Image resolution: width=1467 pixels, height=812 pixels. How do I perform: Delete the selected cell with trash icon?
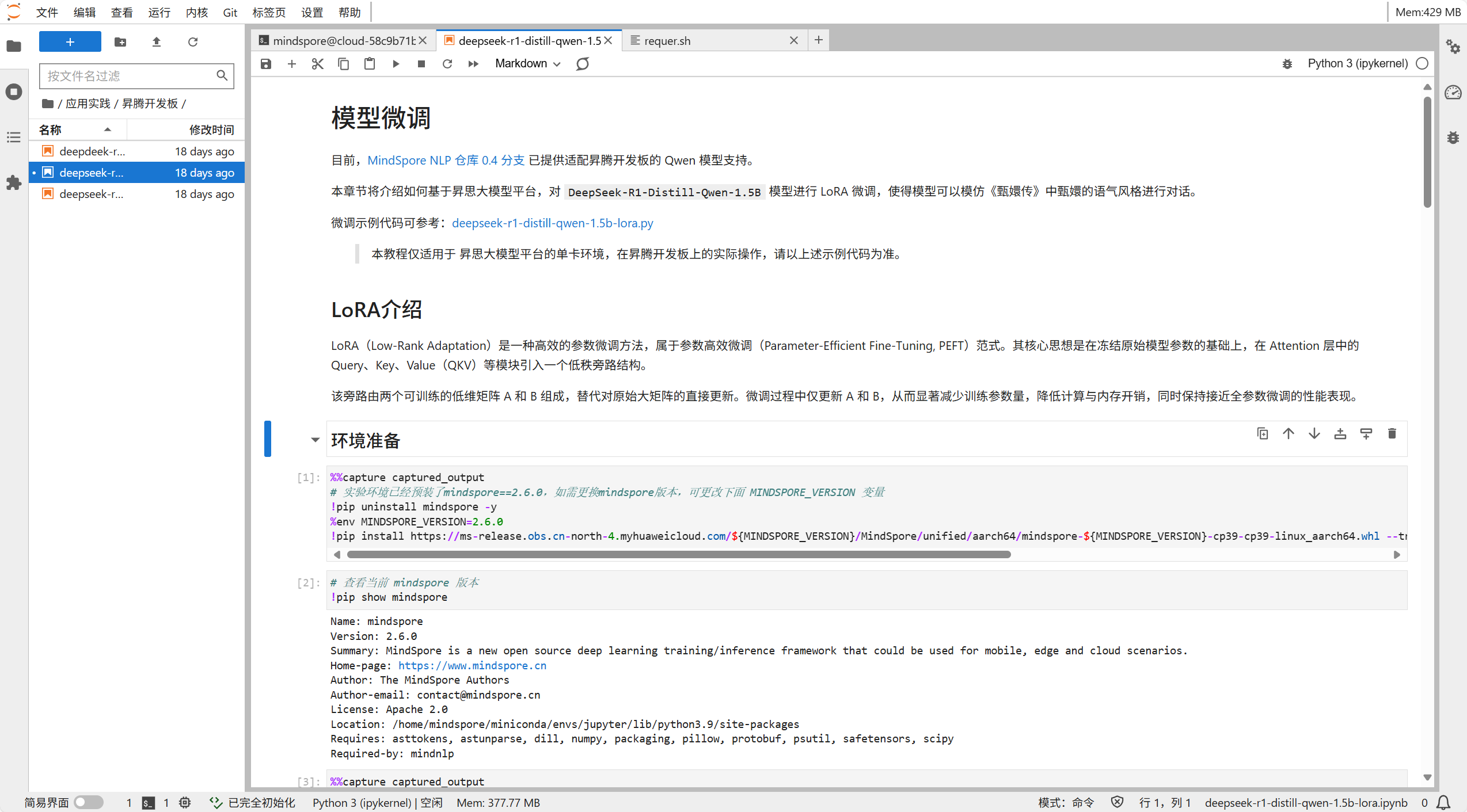tap(1392, 434)
